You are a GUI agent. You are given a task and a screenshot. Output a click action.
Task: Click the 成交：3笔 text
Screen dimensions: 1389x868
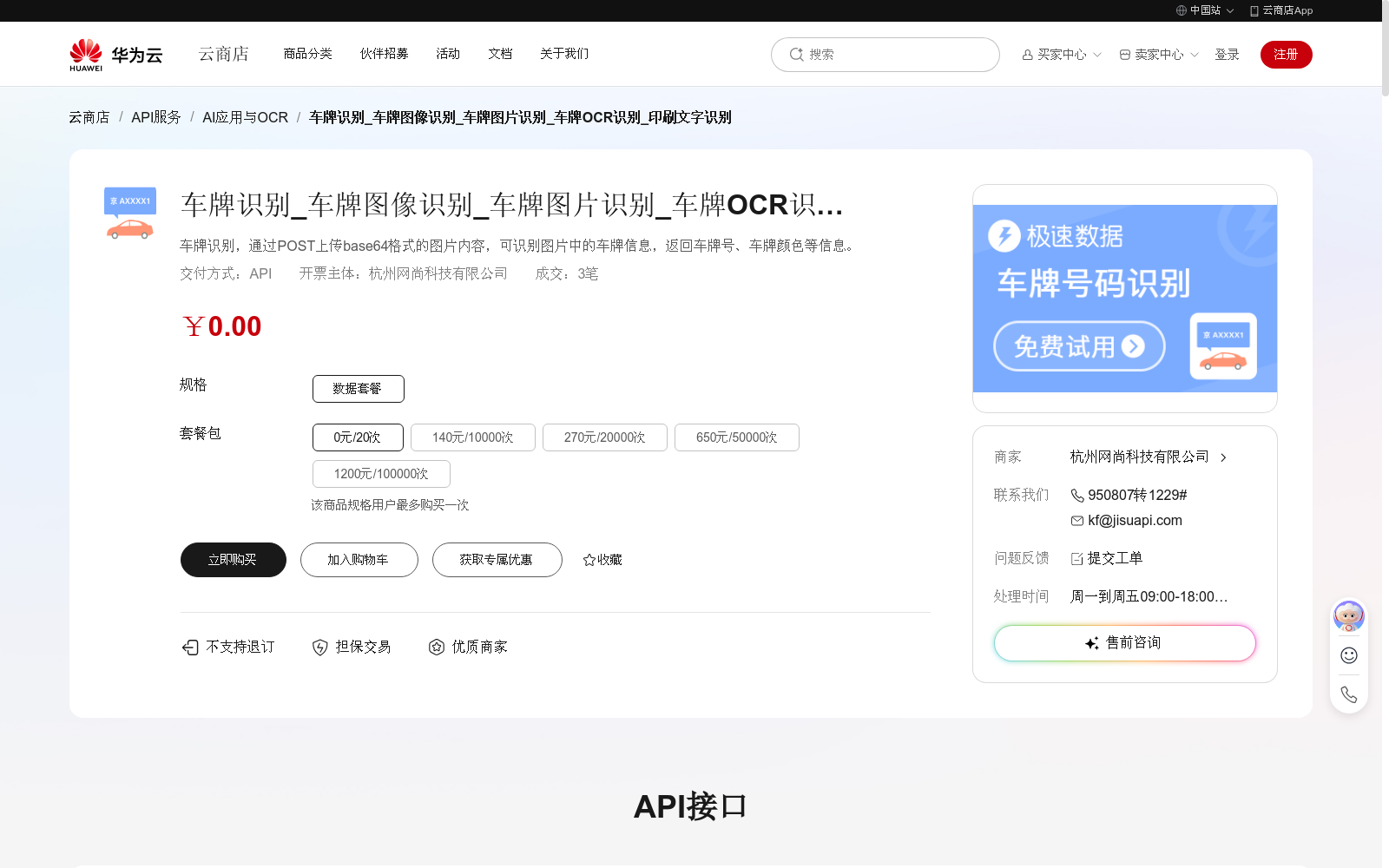[567, 274]
